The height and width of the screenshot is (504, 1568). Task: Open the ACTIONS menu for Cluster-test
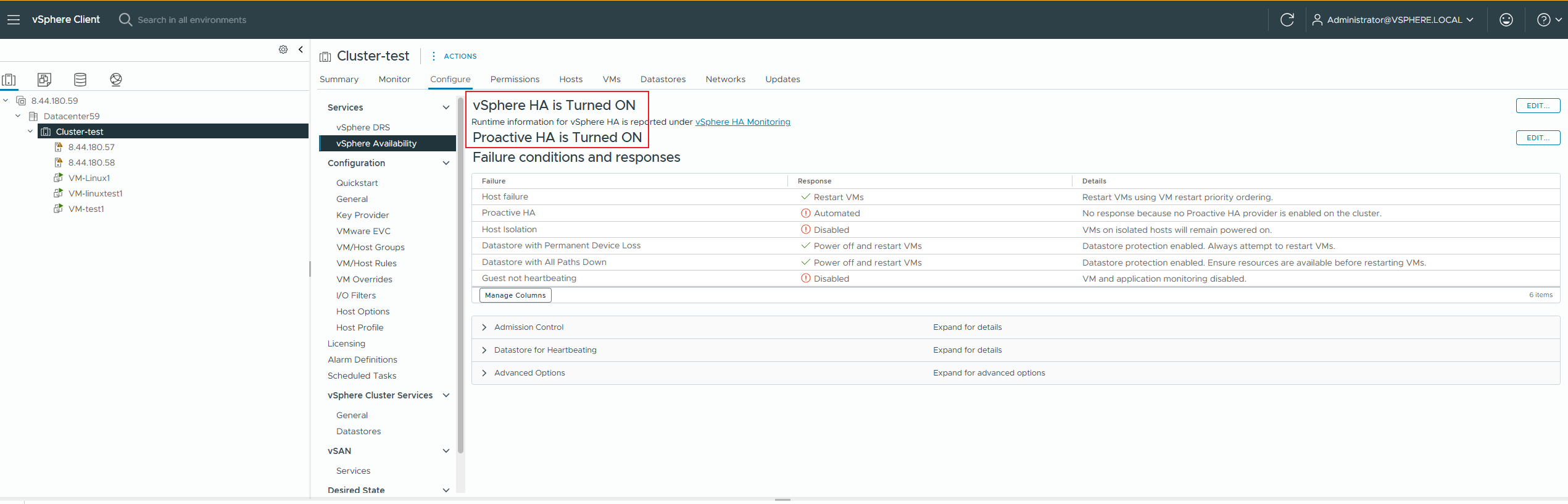tap(454, 56)
